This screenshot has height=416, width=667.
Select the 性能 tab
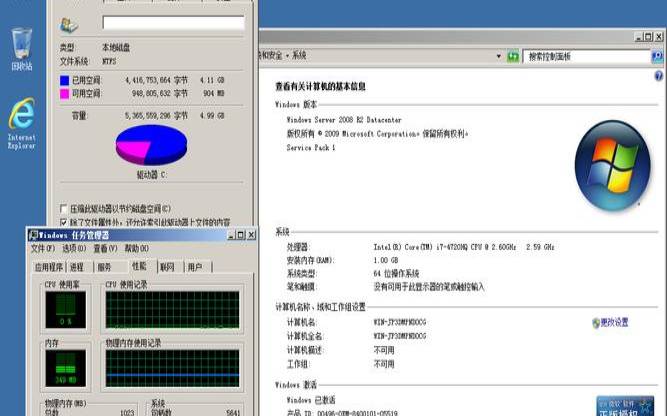(x=140, y=266)
